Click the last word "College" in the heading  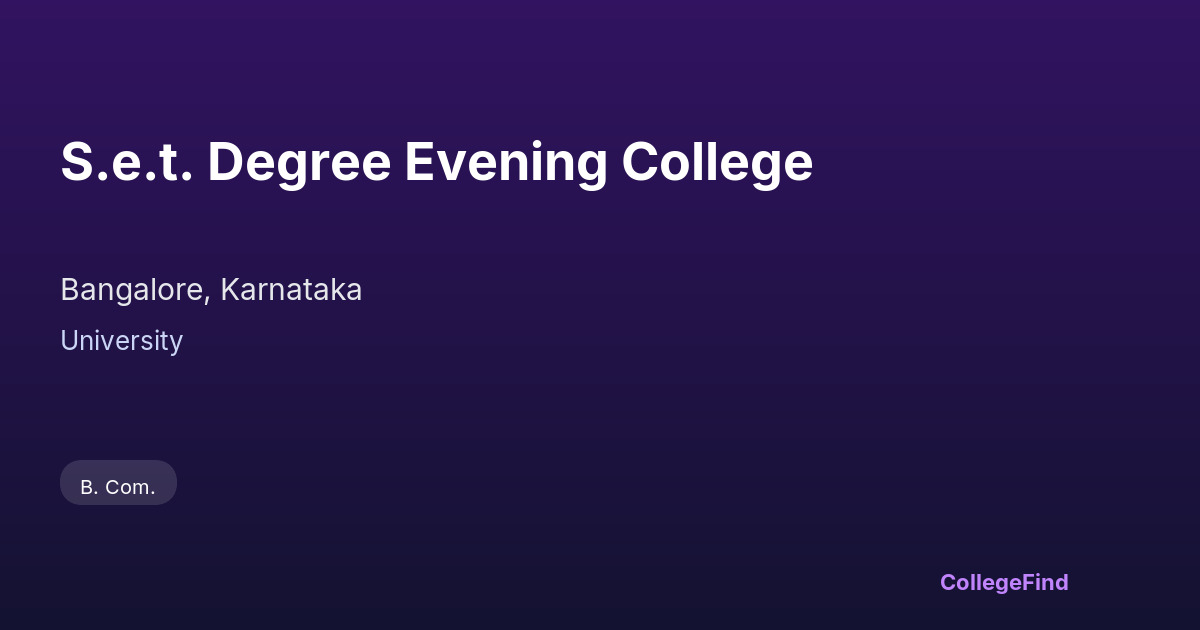716,162
